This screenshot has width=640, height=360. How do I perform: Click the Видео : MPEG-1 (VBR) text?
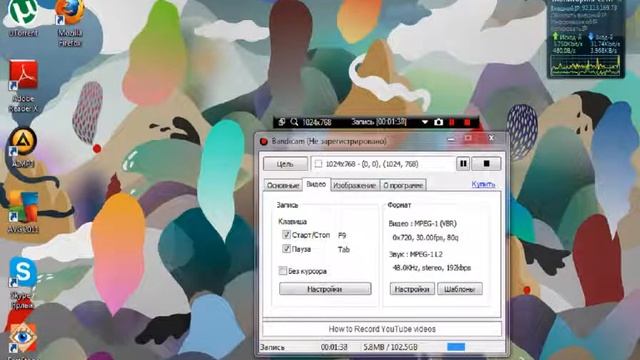click(x=422, y=224)
